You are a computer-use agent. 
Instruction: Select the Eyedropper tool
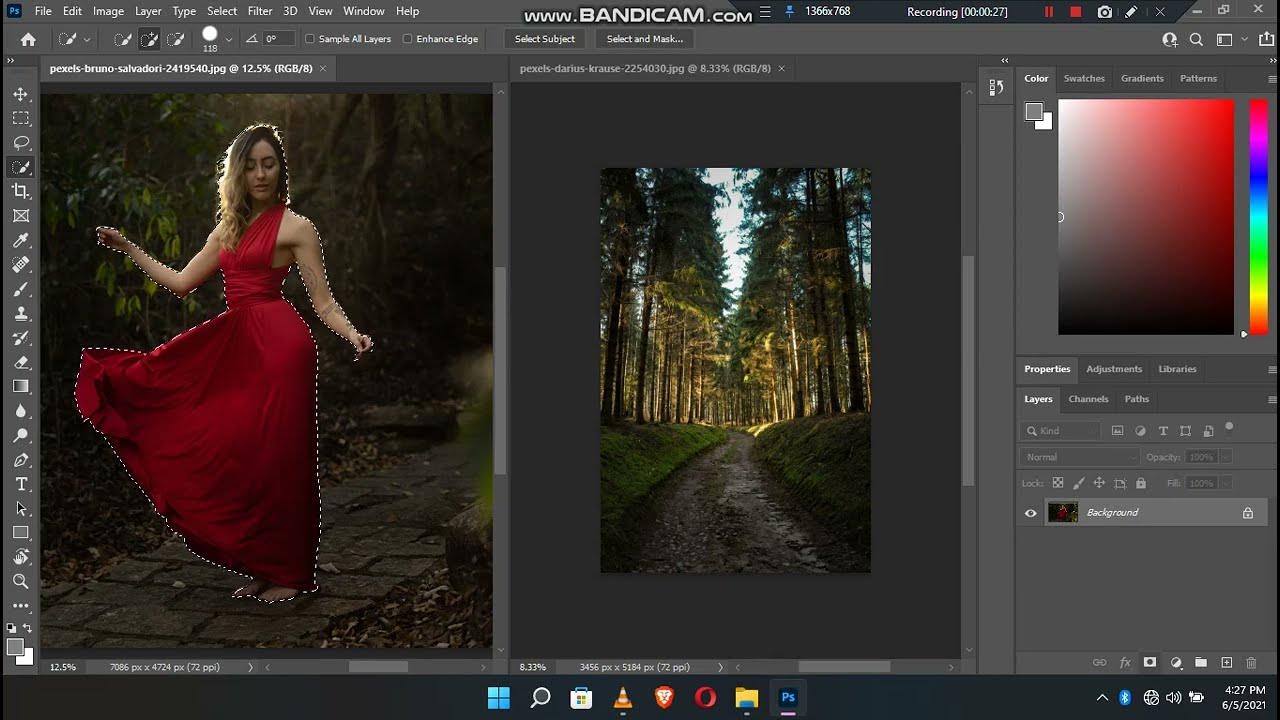[21, 240]
